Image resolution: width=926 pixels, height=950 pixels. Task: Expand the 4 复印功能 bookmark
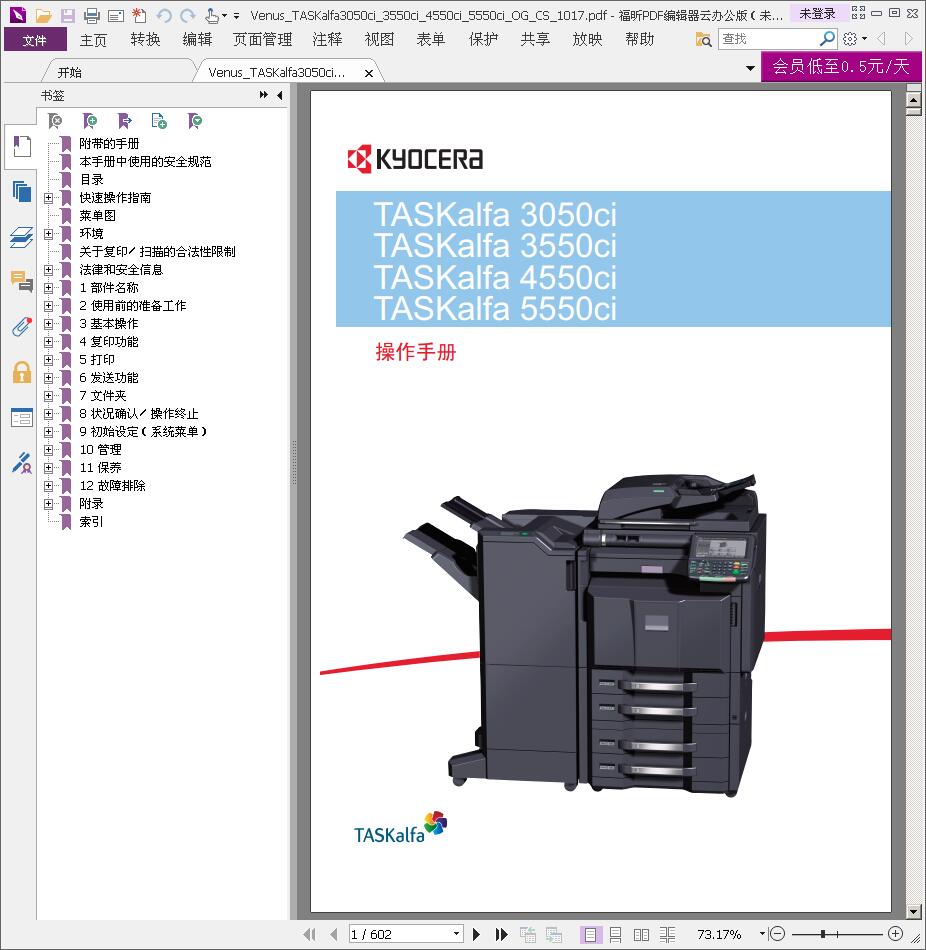click(x=48, y=342)
